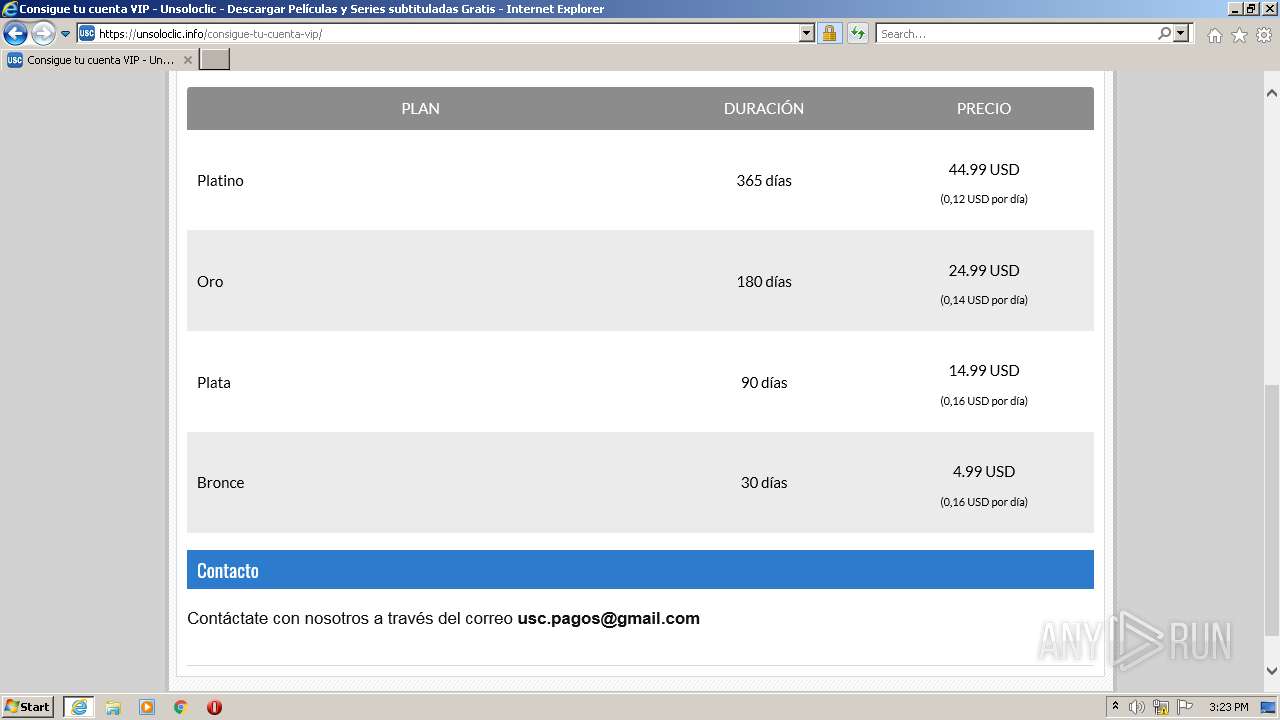The image size is (1280, 720).
Task: Expand the address bar autocomplete dropdown
Action: (x=807, y=33)
